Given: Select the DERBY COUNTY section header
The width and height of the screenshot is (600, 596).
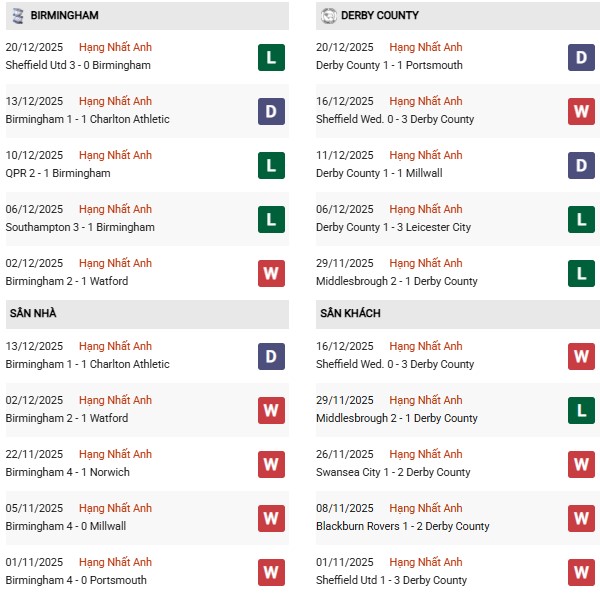Looking at the screenshot, I should click(380, 16).
